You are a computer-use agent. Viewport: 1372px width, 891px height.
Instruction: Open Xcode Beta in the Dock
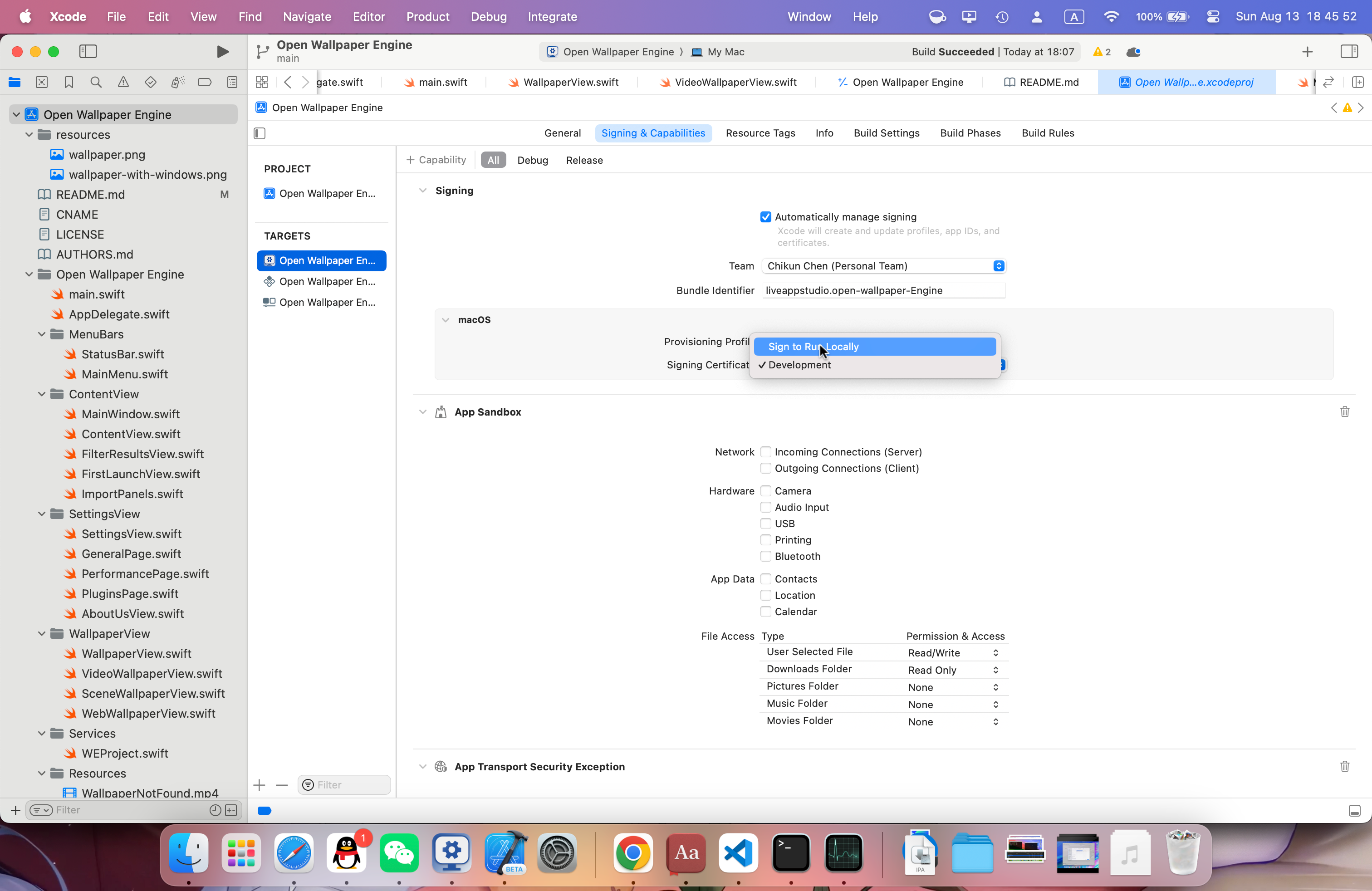pos(505,853)
